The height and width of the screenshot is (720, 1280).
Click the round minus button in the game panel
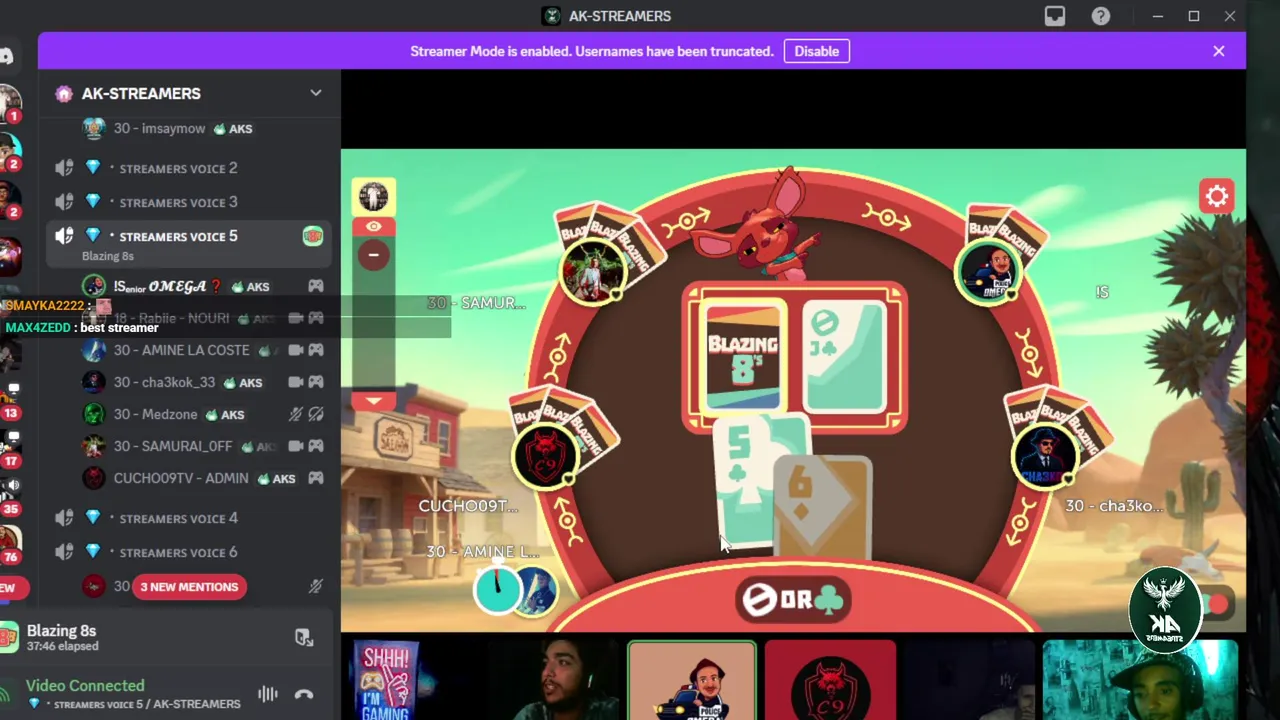(373, 255)
